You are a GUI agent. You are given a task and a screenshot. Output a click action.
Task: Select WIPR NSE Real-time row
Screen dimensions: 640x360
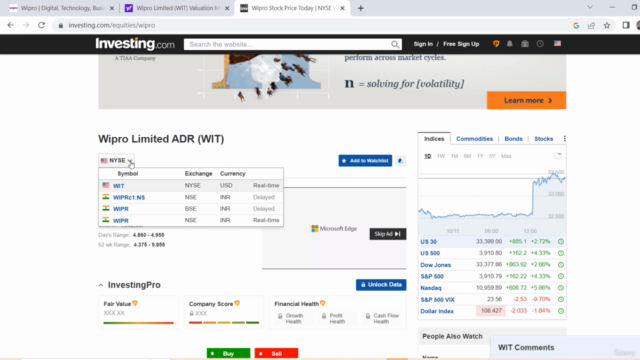pyautogui.click(x=191, y=220)
